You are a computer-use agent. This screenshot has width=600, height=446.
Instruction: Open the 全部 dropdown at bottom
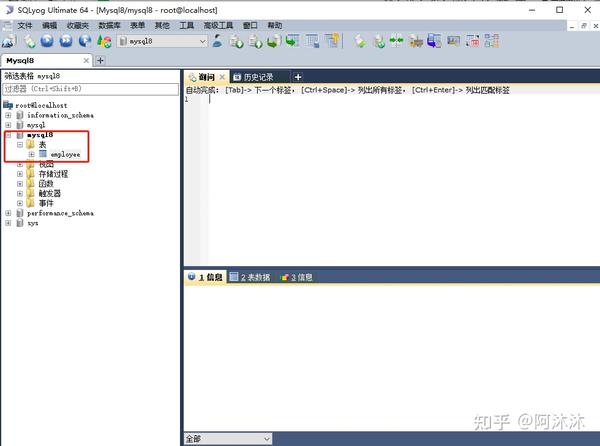tap(228, 438)
